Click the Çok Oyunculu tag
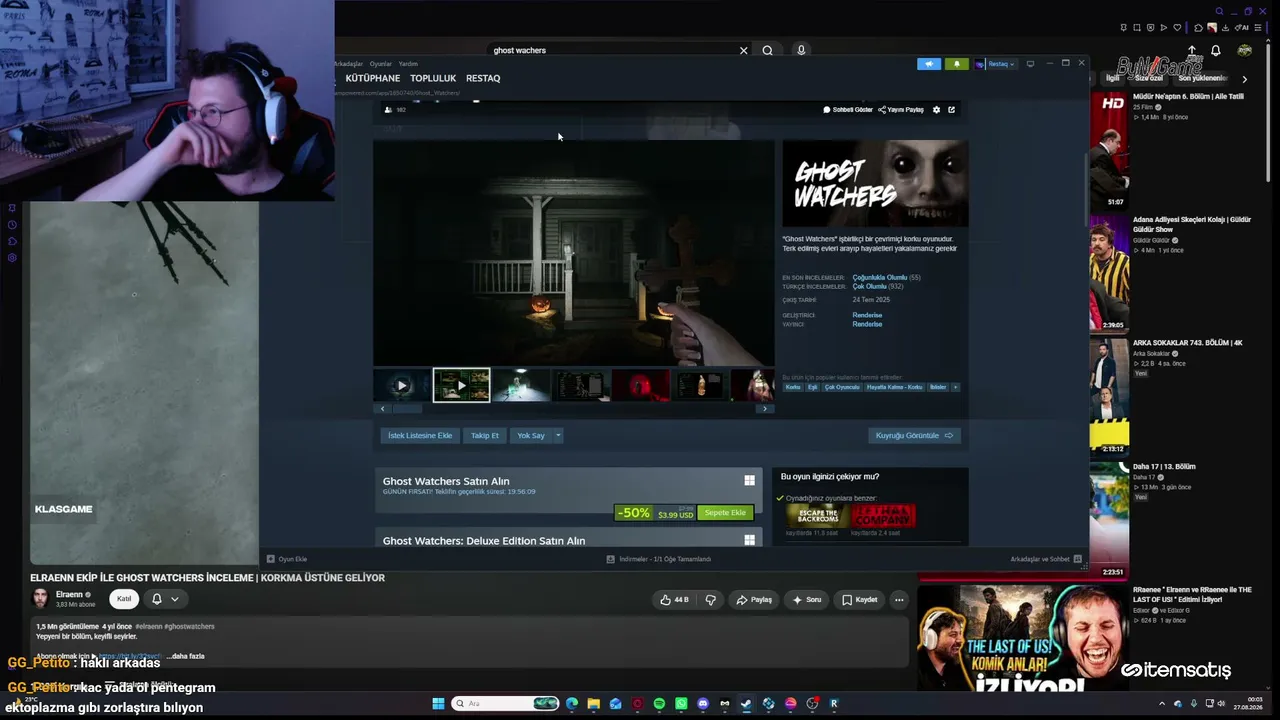Image resolution: width=1280 pixels, height=720 pixels. pos(842,387)
